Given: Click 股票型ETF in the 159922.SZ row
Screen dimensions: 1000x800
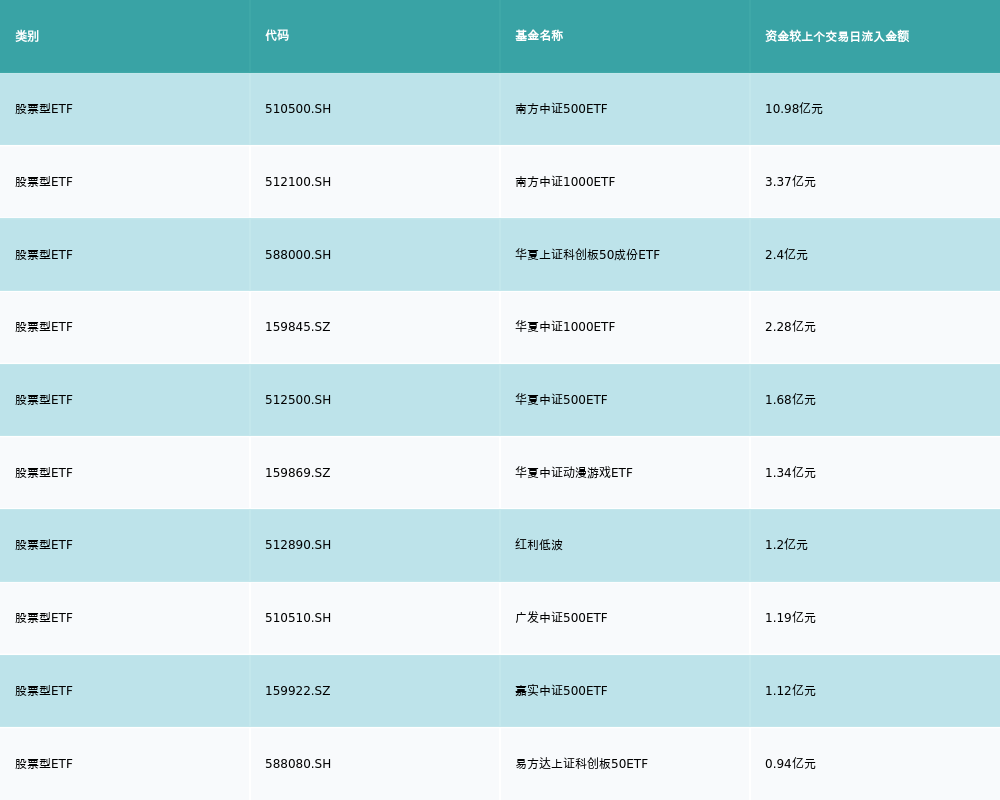Looking at the screenshot, I should pos(44,691).
